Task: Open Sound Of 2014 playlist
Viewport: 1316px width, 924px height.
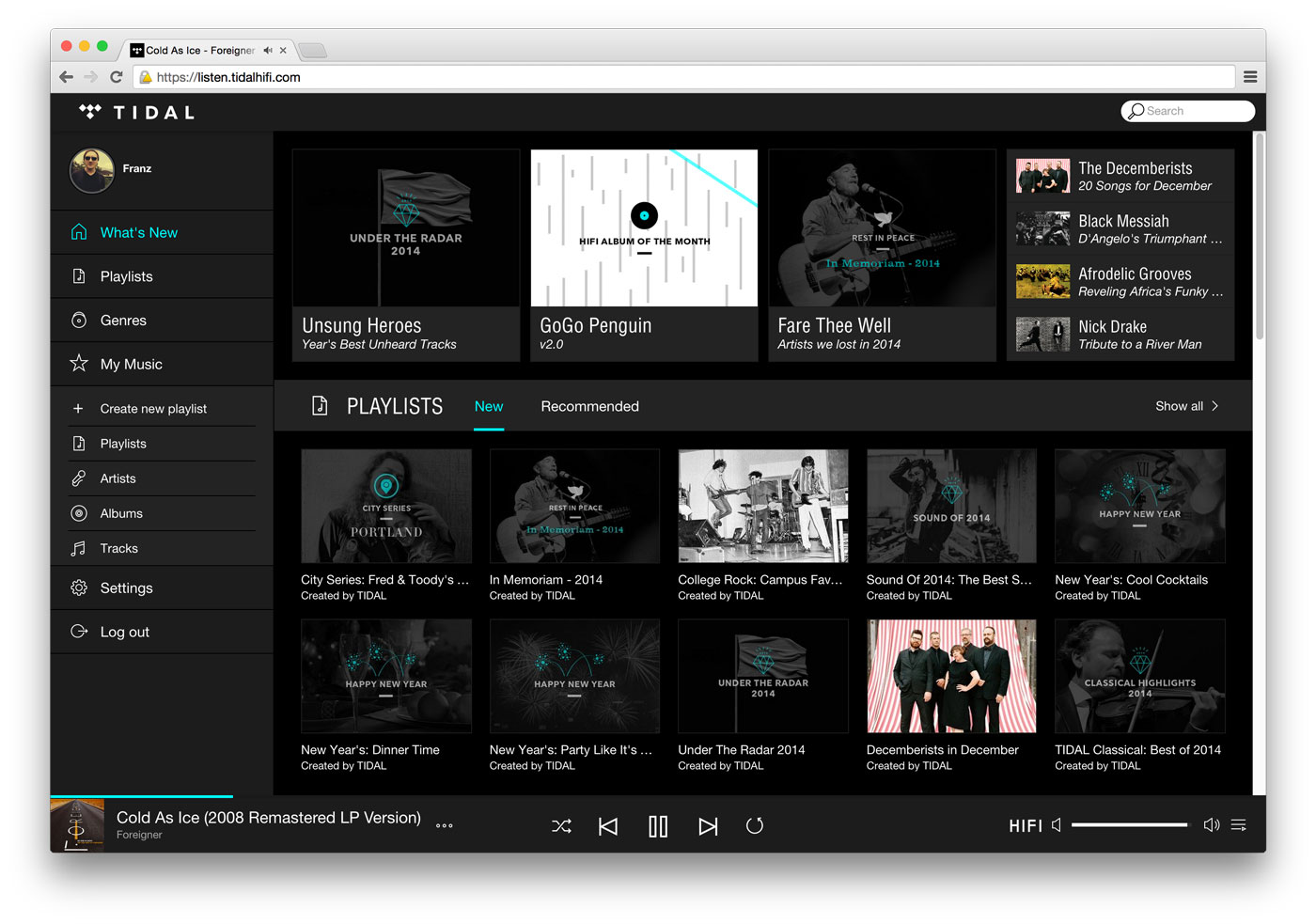Action: (951, 506)
